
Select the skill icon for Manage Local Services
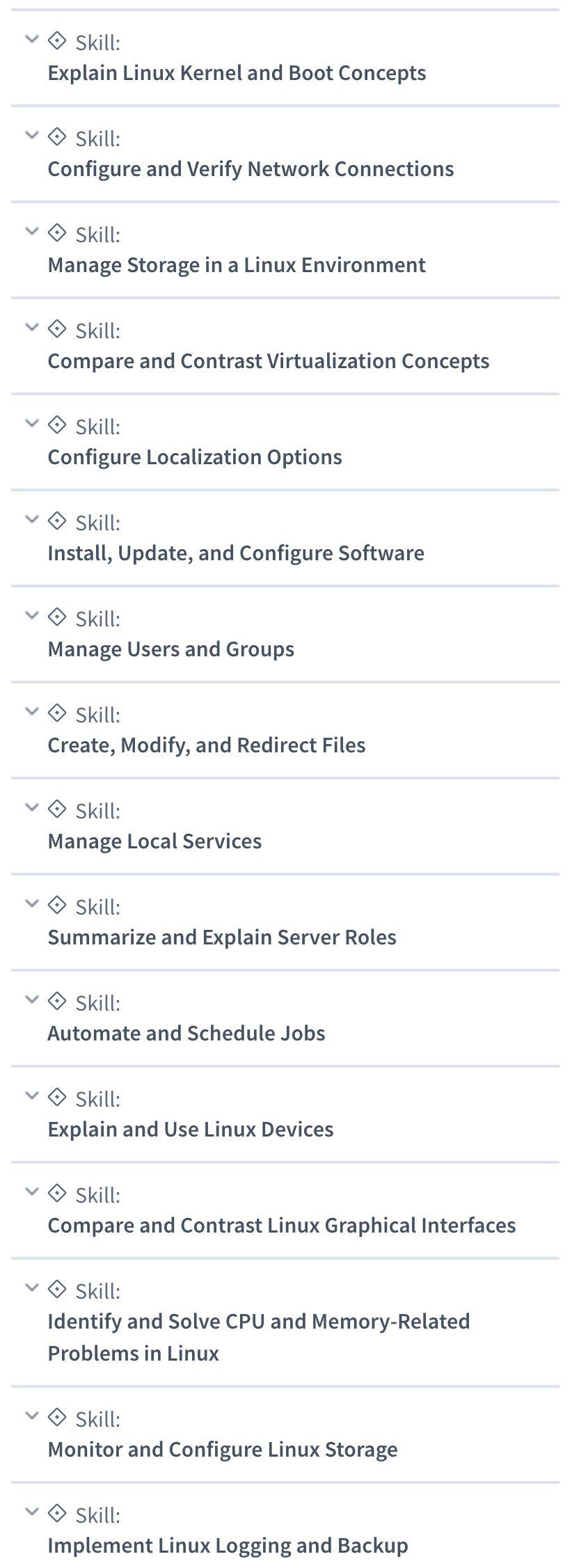pos(57,809)
